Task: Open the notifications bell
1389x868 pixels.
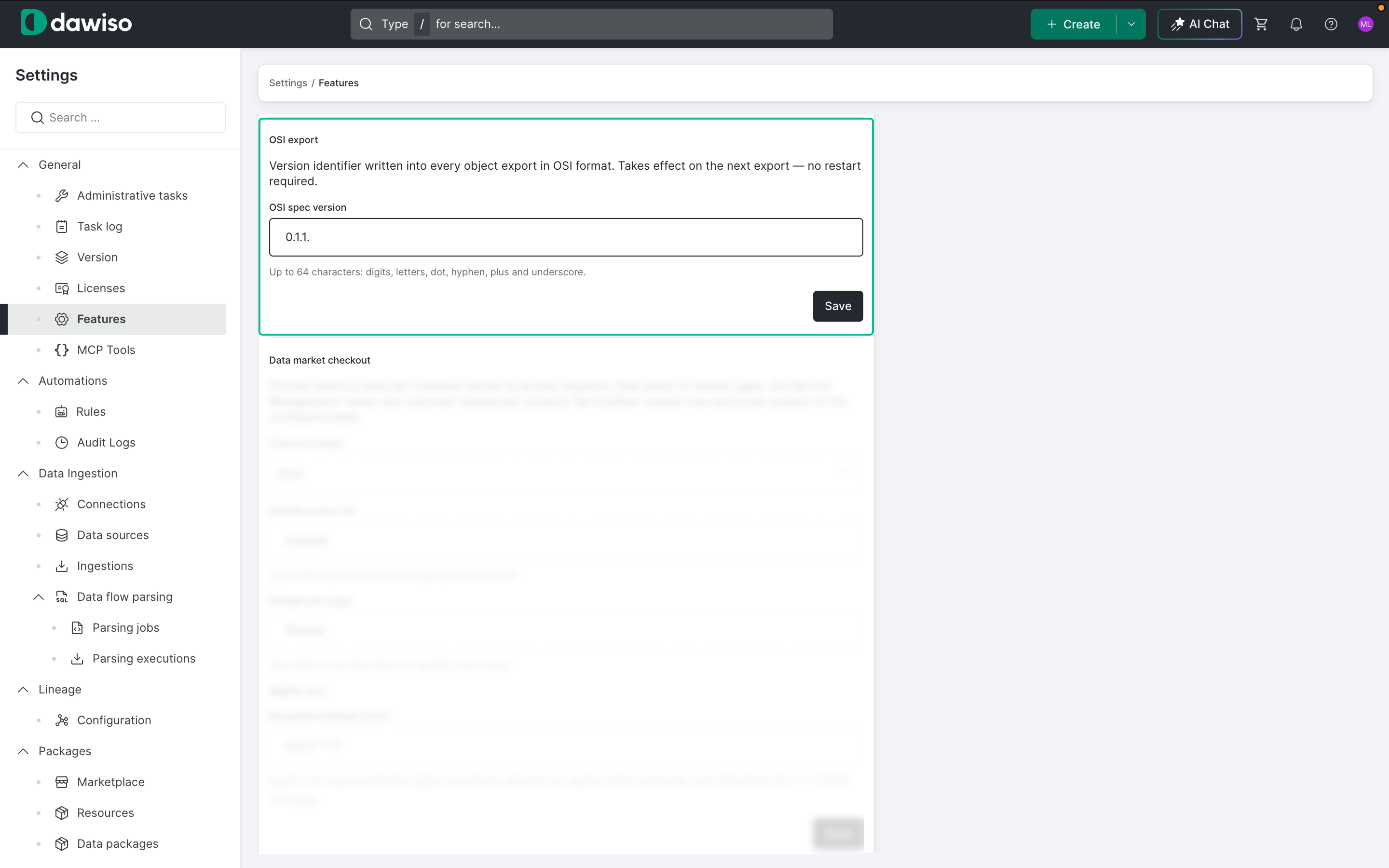Action: click(x=1296, y=24)
